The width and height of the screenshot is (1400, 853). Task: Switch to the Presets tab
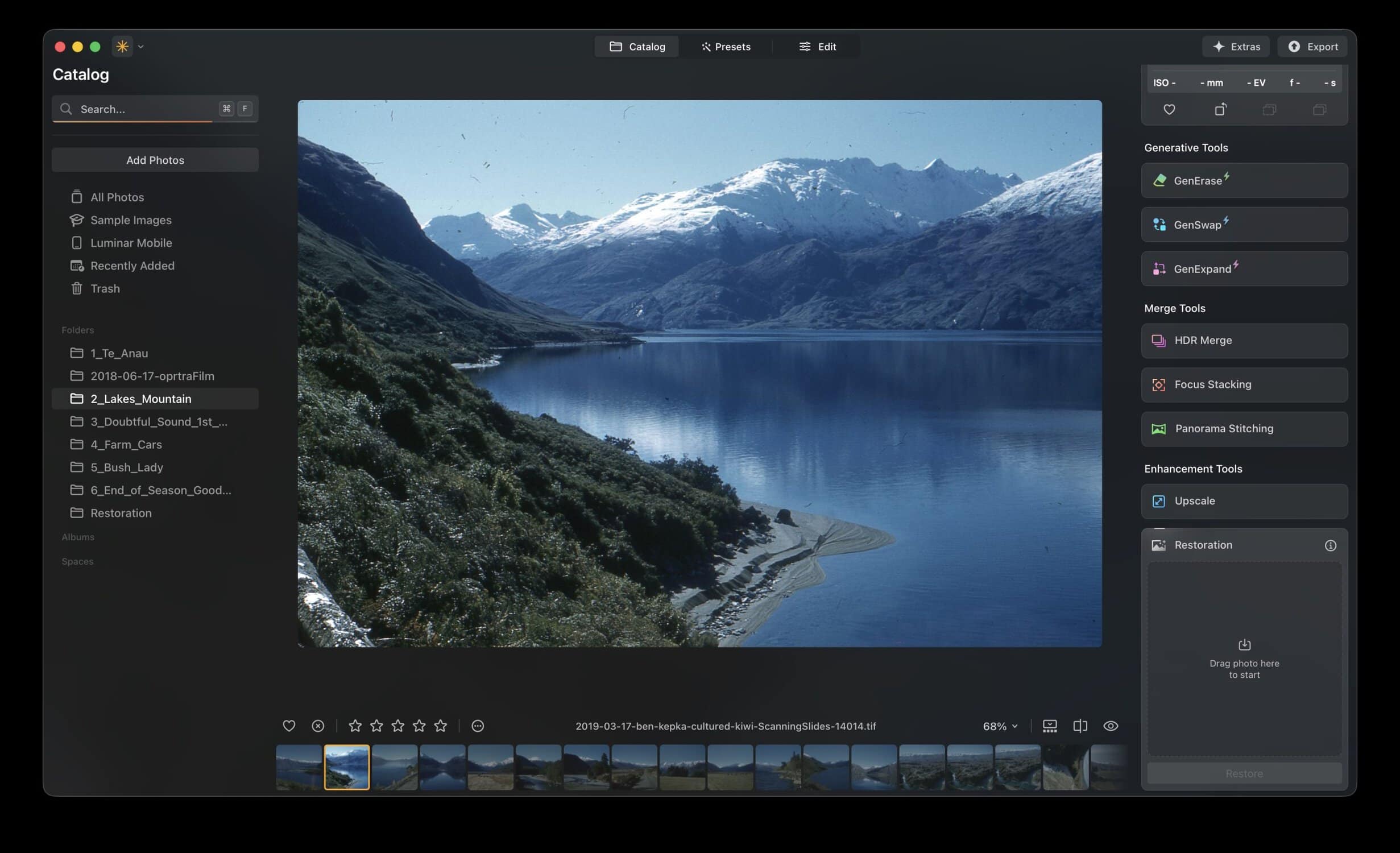coord(726,46)
